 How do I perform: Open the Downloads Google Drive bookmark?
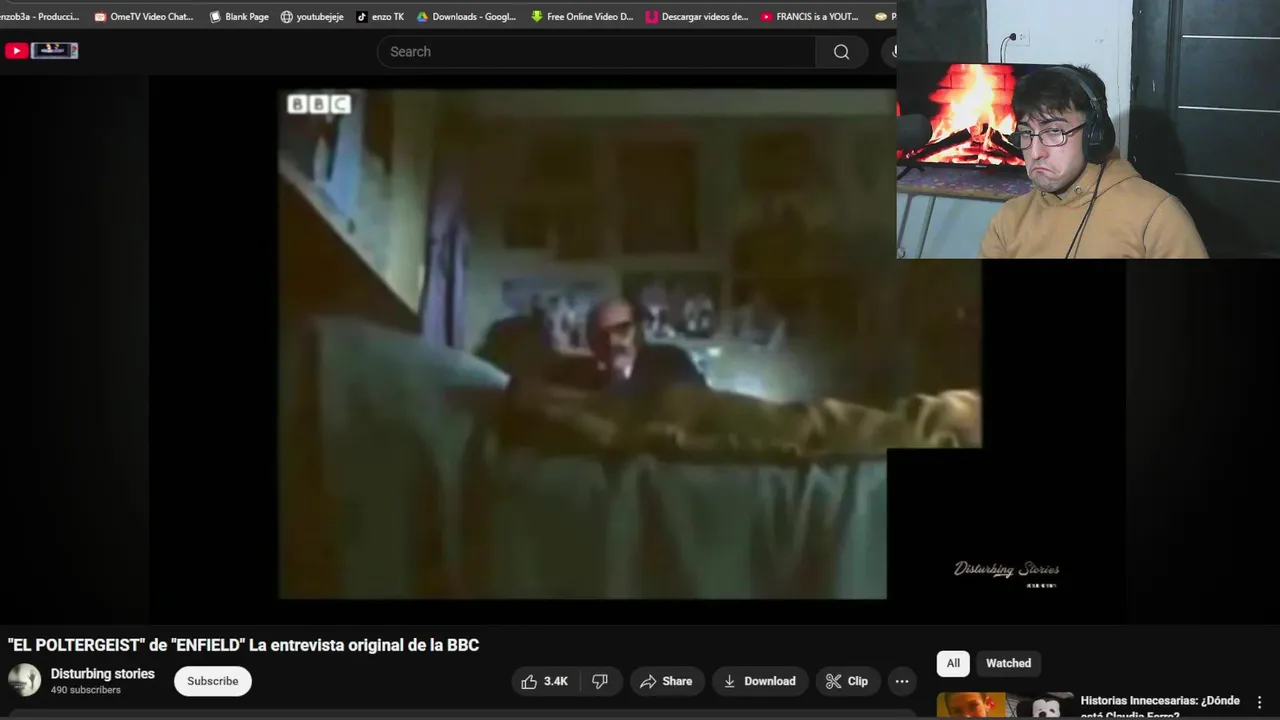[466, 16]
